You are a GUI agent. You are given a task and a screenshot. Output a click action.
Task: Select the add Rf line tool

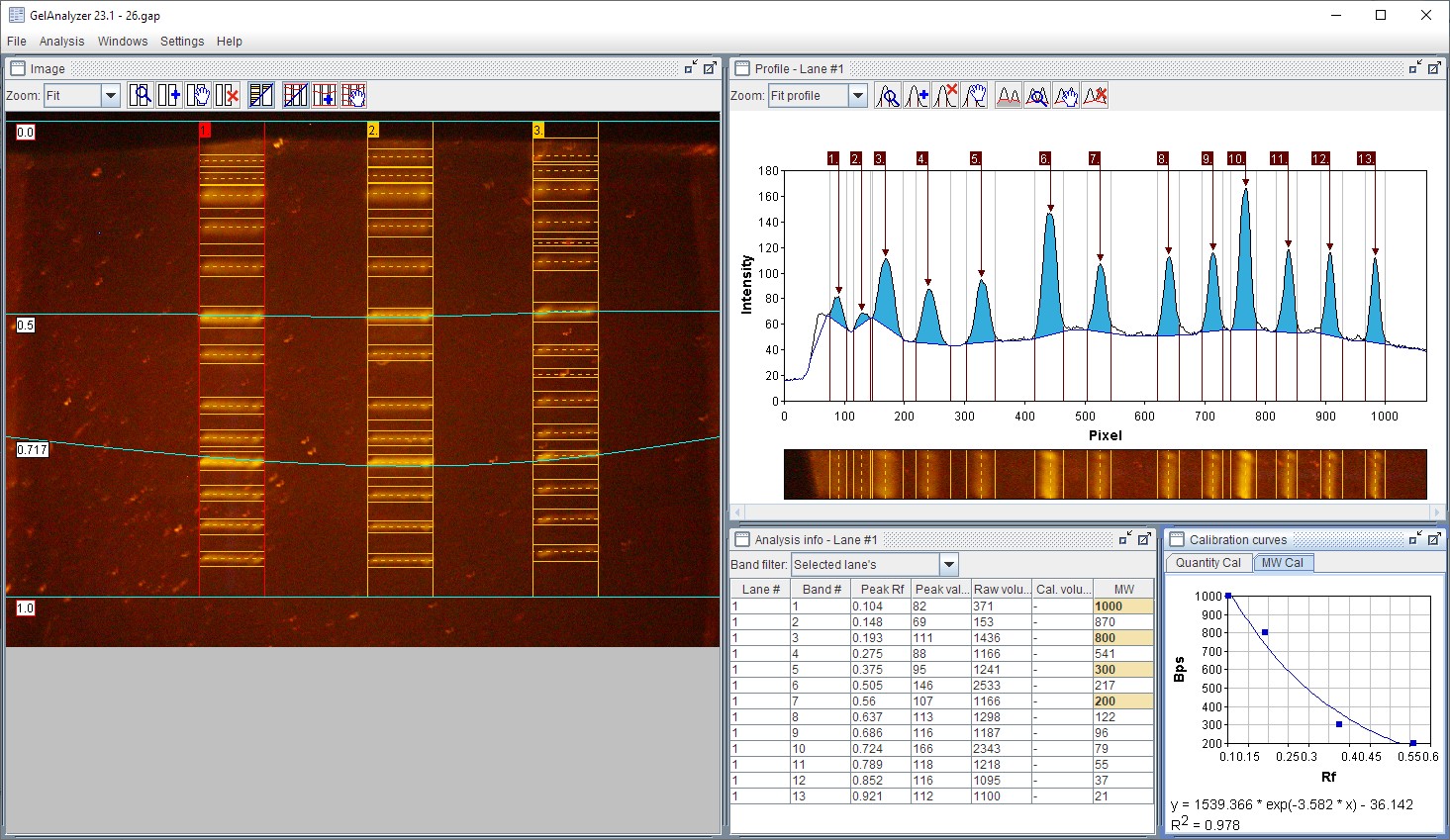tap(325, 95)
